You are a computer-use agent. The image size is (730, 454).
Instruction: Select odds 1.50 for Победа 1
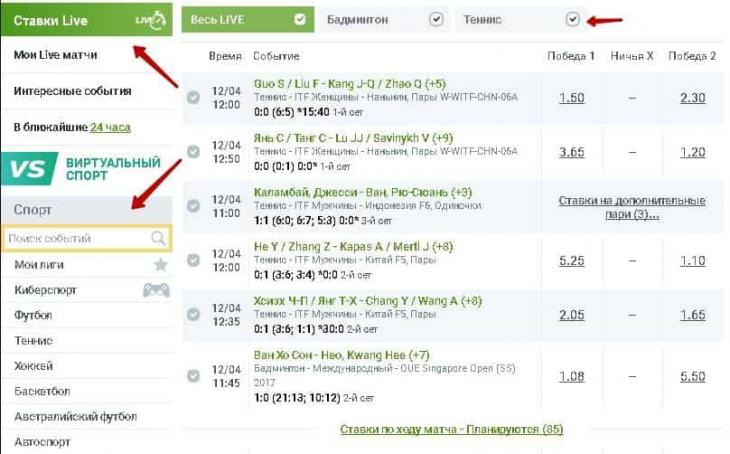571,98
